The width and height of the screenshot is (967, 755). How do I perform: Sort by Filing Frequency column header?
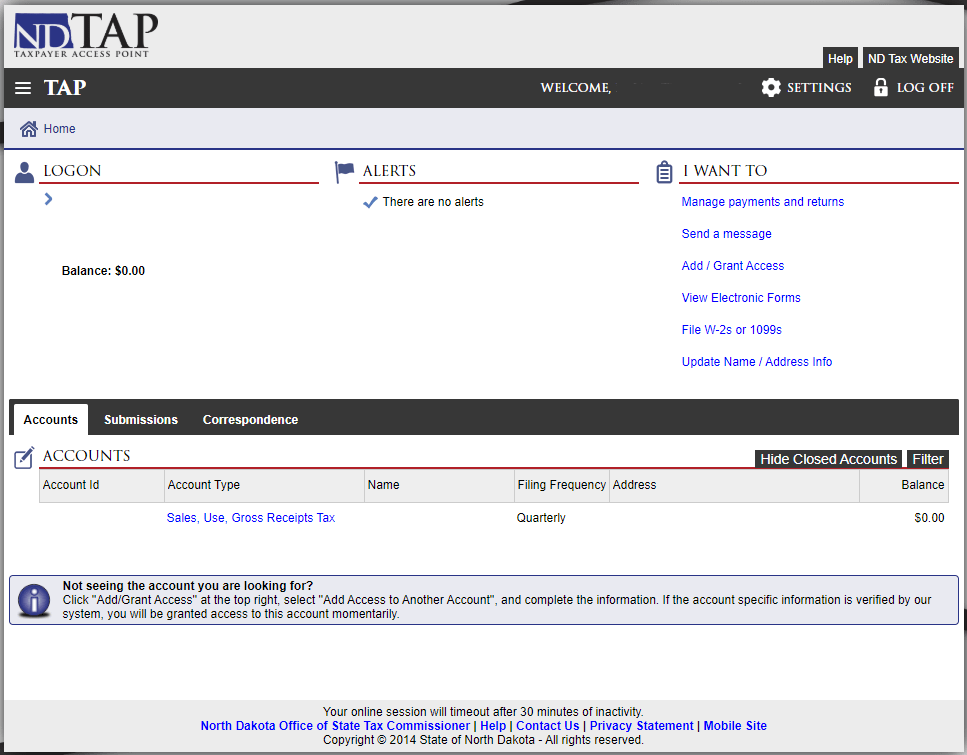click(562, 485)
